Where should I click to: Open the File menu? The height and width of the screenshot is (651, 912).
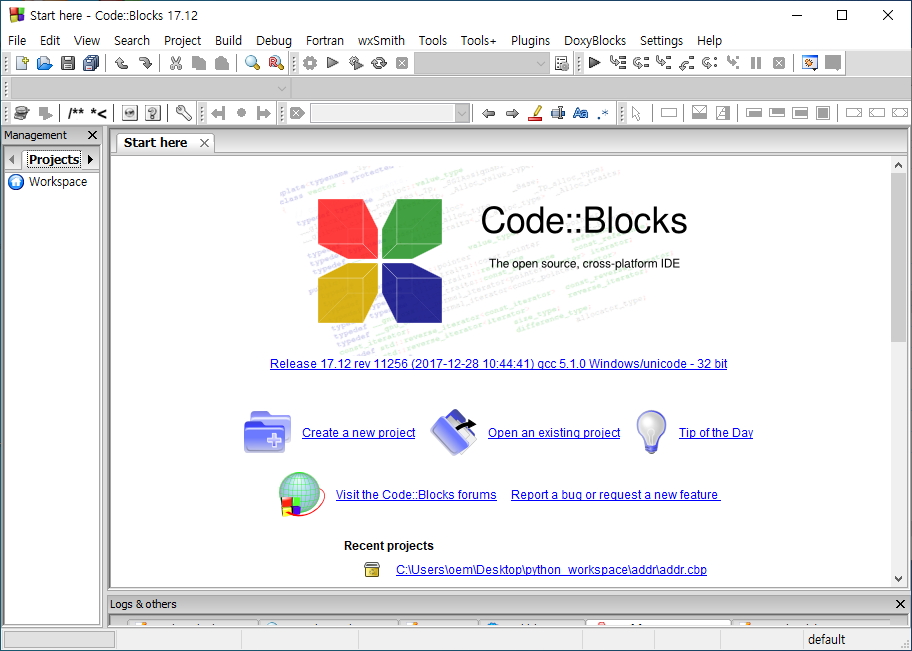click(x=17, y=40)
